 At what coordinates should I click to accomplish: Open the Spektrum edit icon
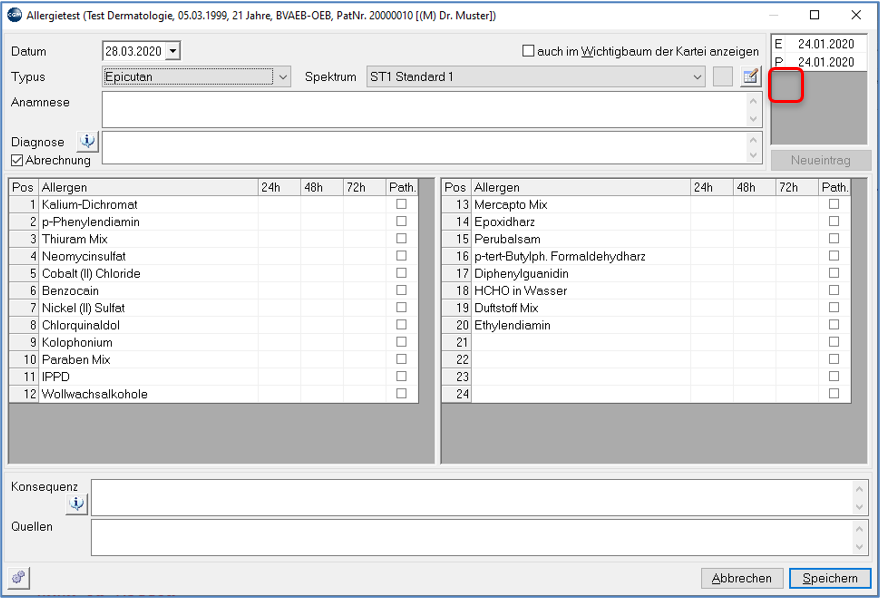coord(750,76)
